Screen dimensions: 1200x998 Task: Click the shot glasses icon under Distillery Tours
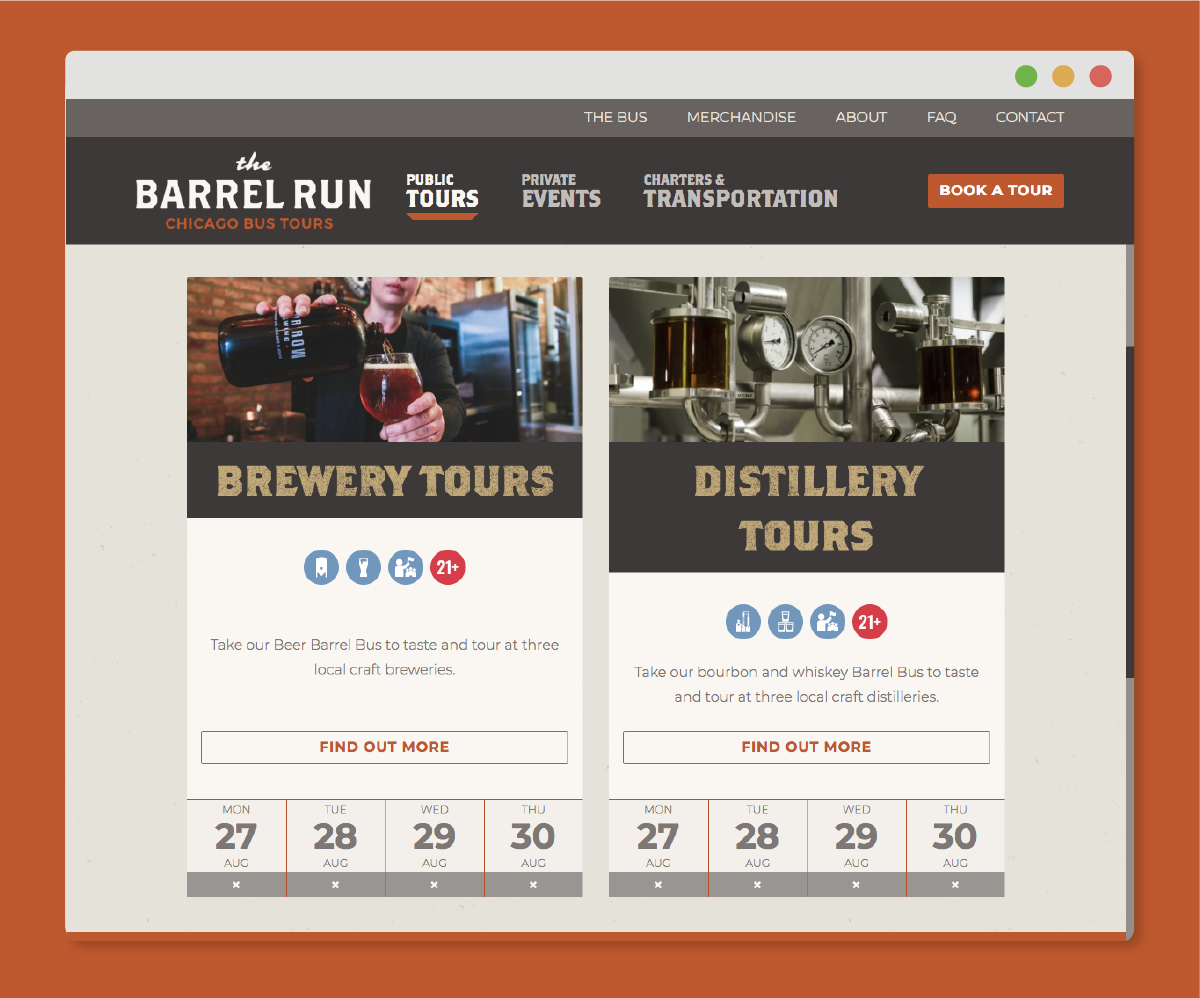(785, 621)
